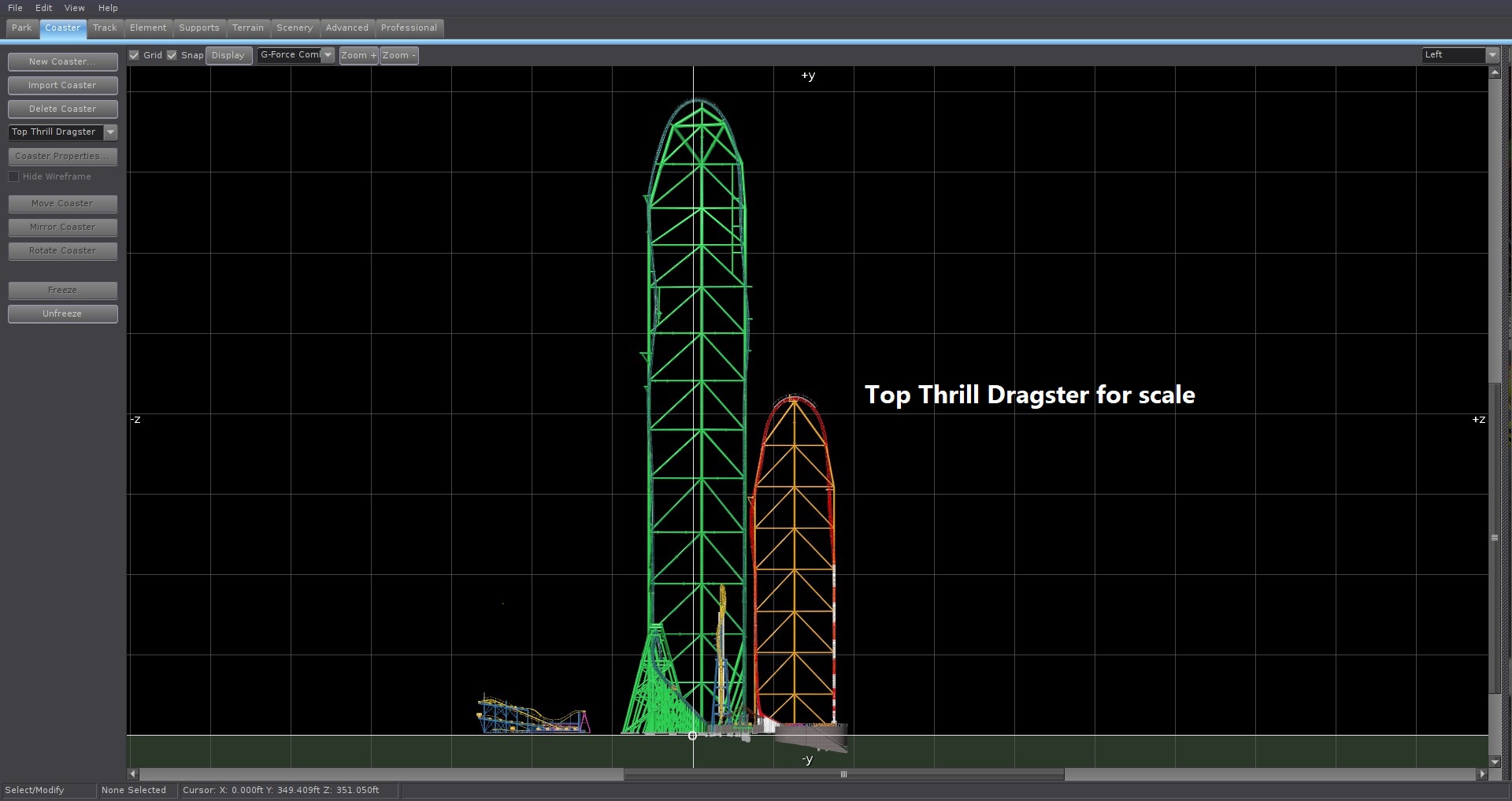Click the Import Coaster button
Viewport: 1512px width, 801px height.
[x=63, y=85]
